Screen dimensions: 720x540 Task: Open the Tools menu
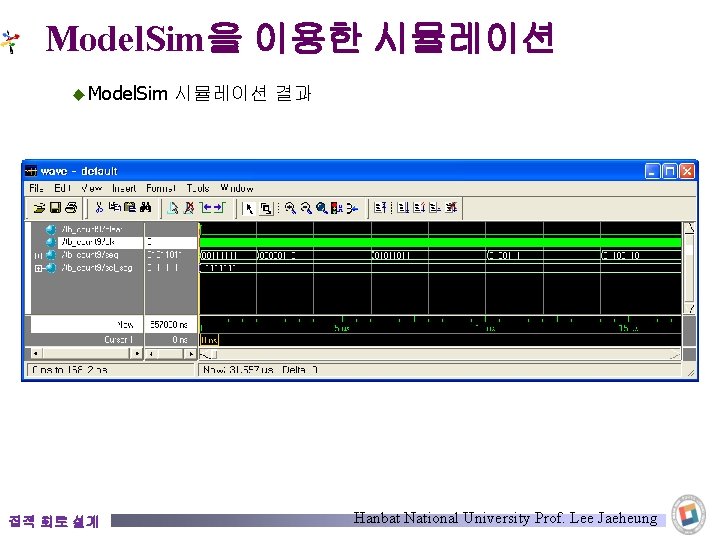[x=198, y=188]
